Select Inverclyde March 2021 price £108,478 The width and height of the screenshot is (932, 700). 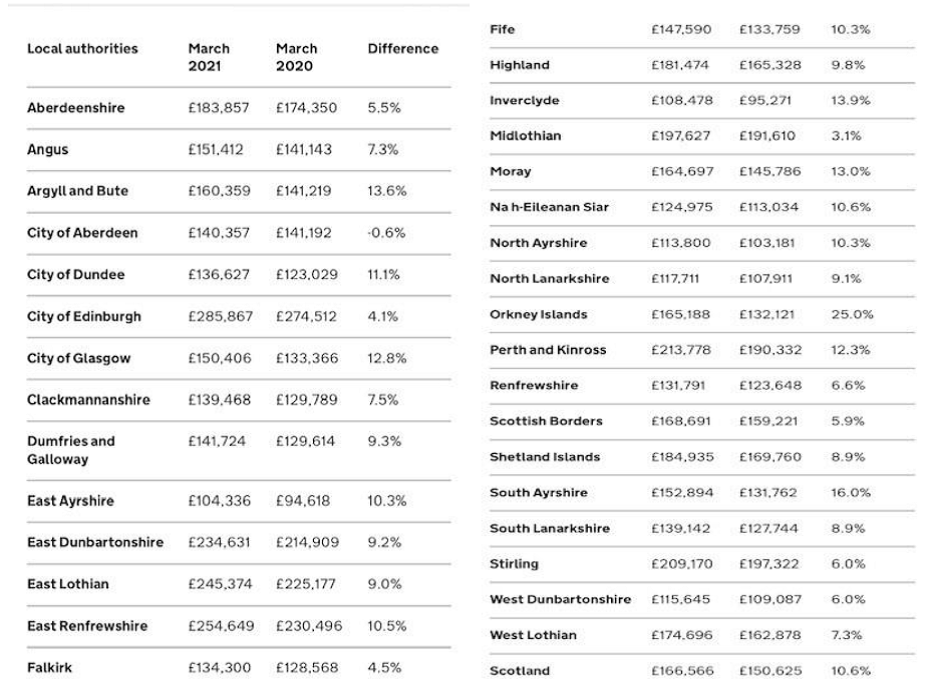(682, 100)
